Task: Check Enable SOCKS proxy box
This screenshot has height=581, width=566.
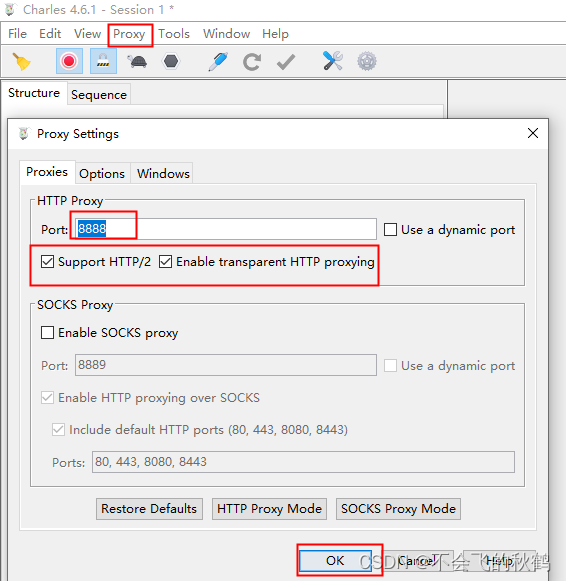Action: 47,332
